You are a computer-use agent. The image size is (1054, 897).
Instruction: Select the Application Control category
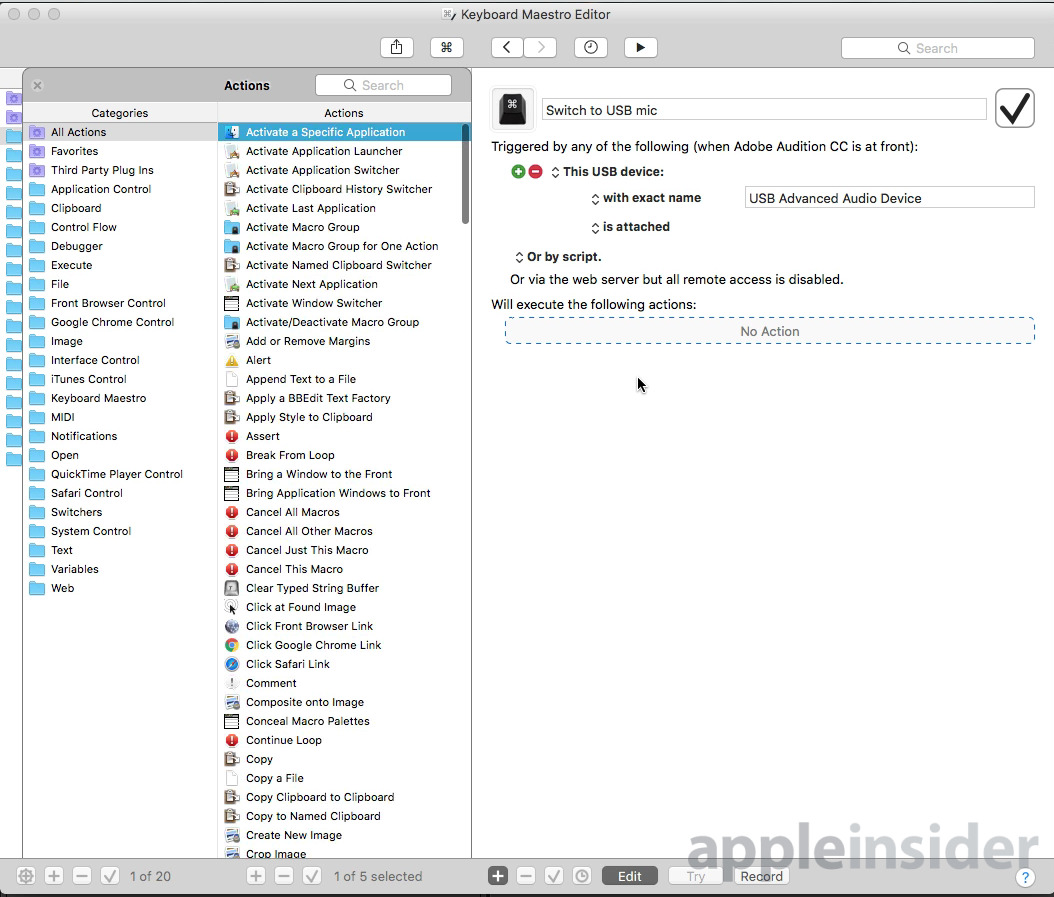coord(120,189)
